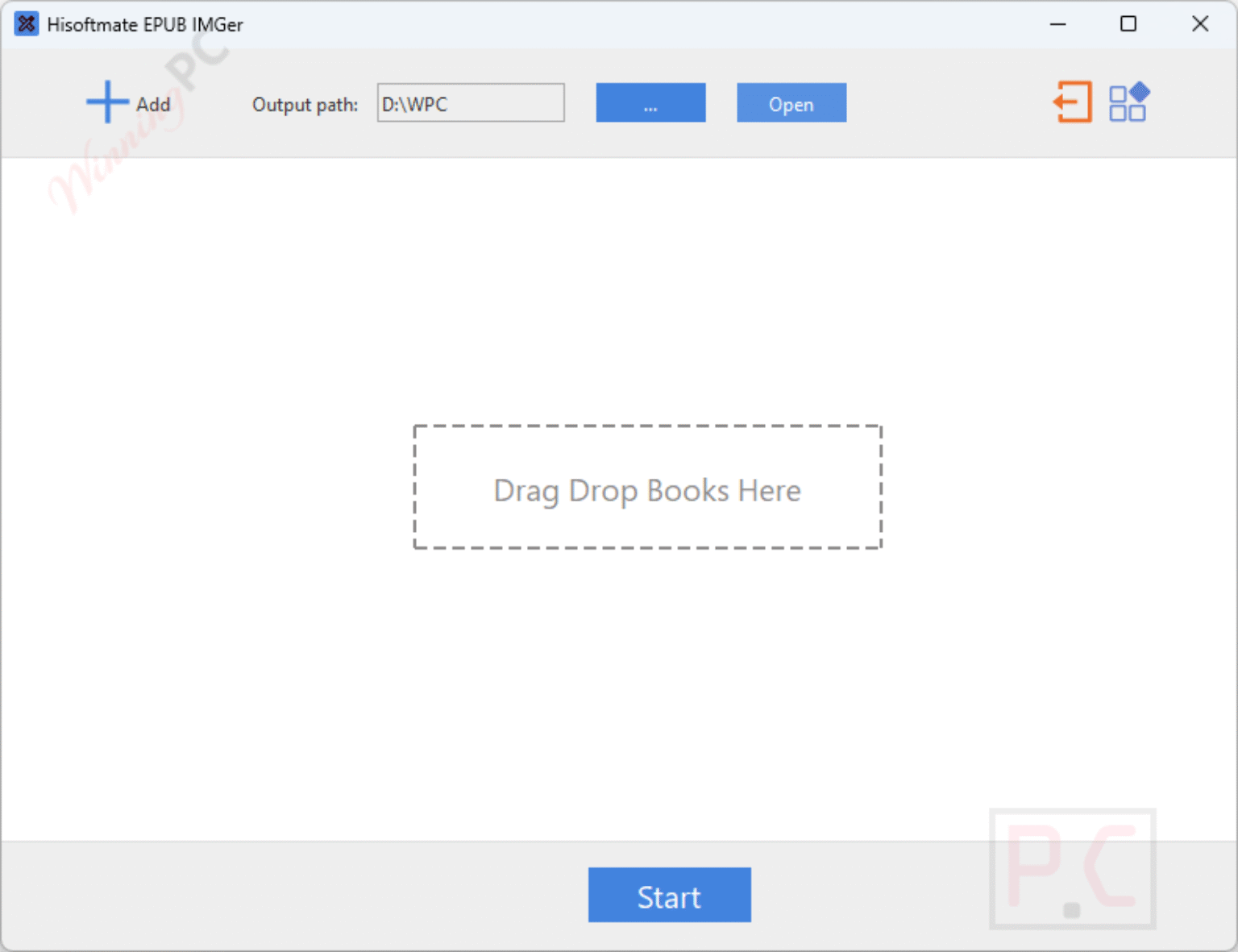
Task: Click the Hisoftmate app icon in title bar
Action: [x=27, y=24]
